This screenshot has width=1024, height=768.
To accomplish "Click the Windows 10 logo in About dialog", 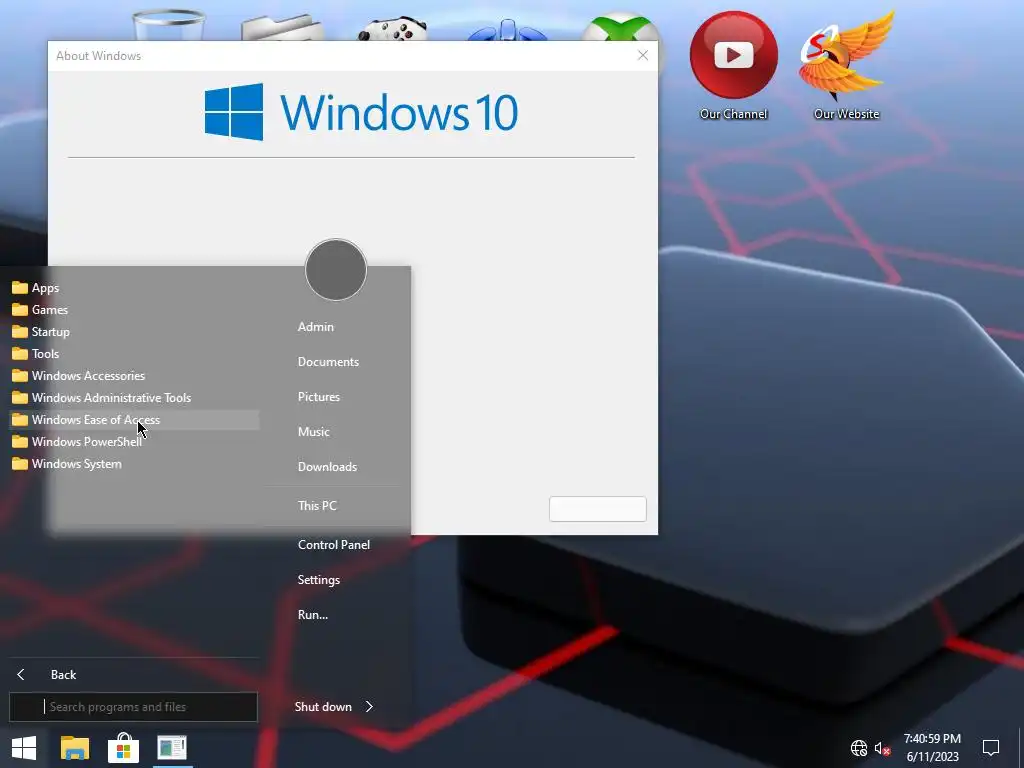I will coord(361,112).
